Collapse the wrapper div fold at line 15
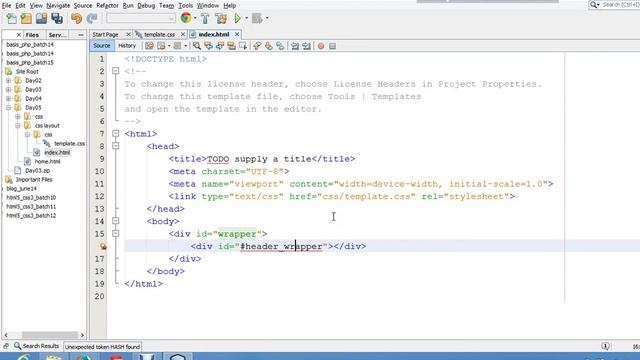640x360 pixels. (x=116, y=233)
